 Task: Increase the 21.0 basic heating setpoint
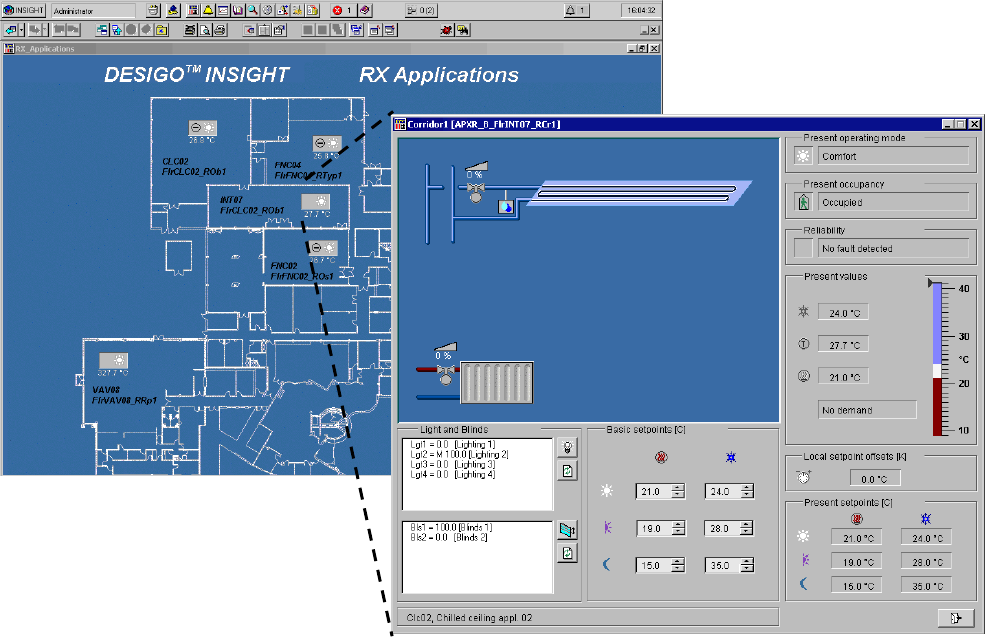pos(678,487)
